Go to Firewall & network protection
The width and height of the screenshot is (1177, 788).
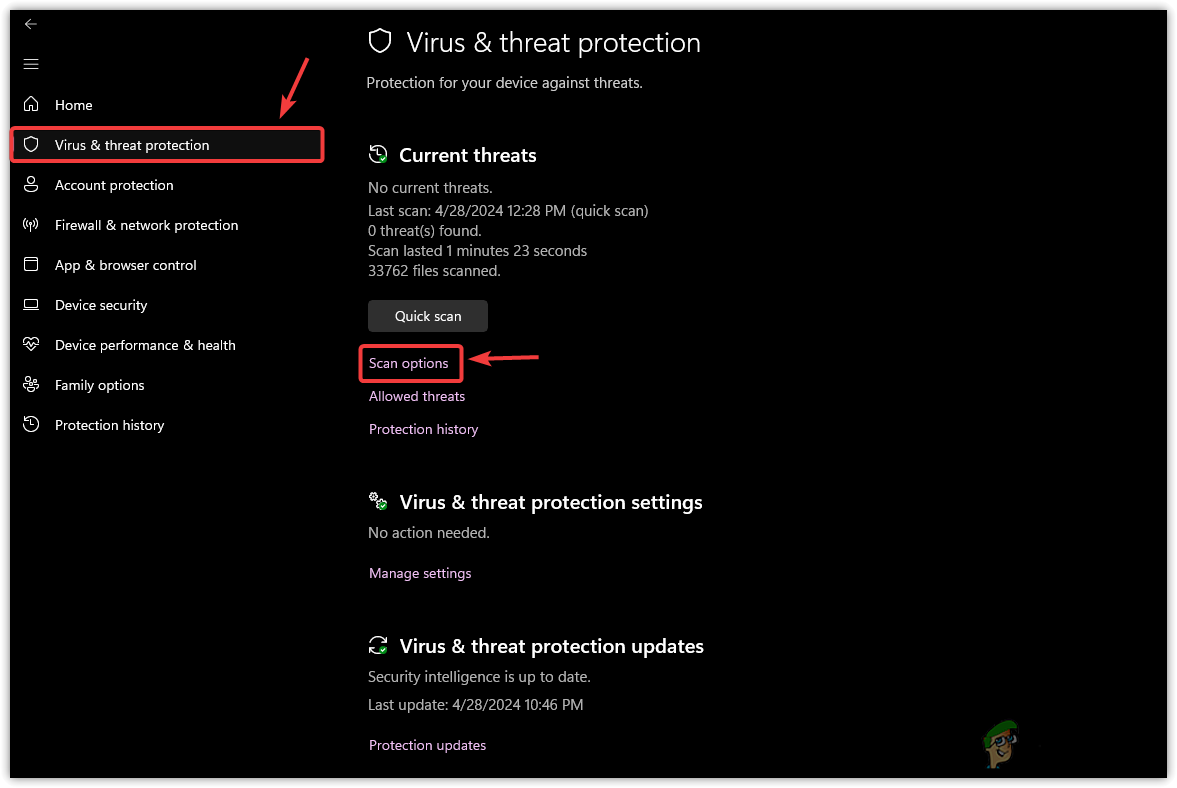[146, 225]
